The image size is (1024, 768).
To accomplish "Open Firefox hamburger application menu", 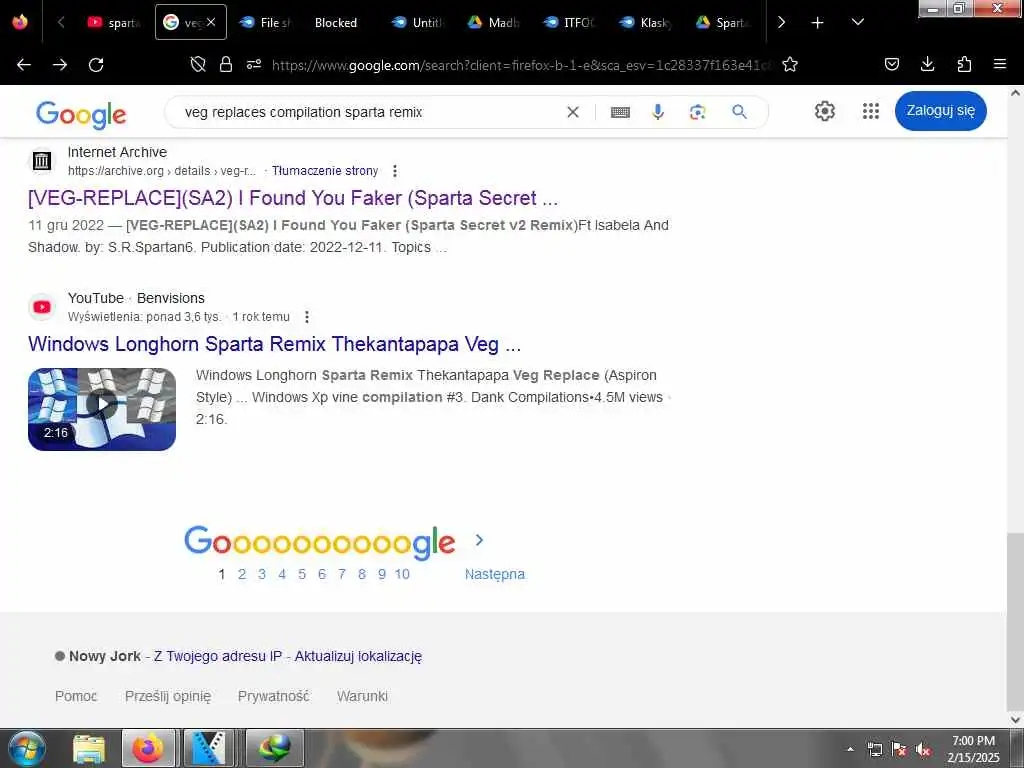I will (1000, 64).
